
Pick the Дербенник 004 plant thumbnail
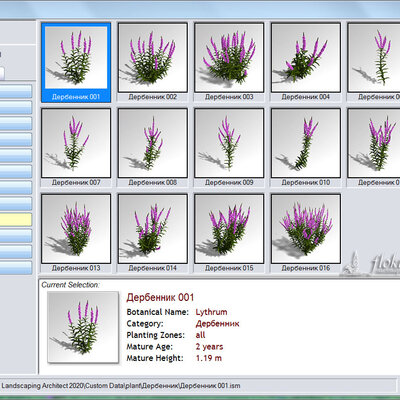(306, 57)
